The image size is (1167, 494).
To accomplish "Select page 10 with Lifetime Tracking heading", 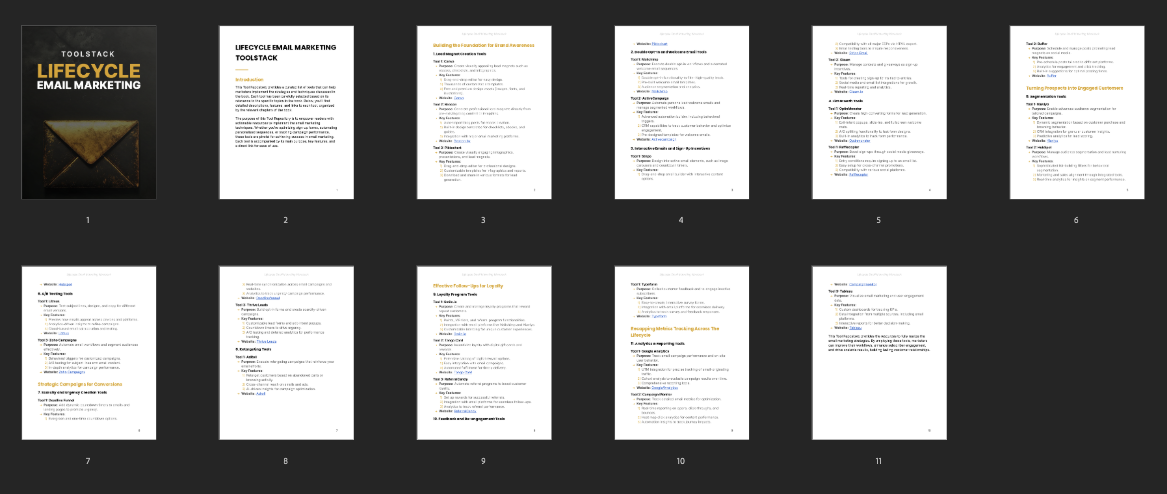I will pos(681,352).
